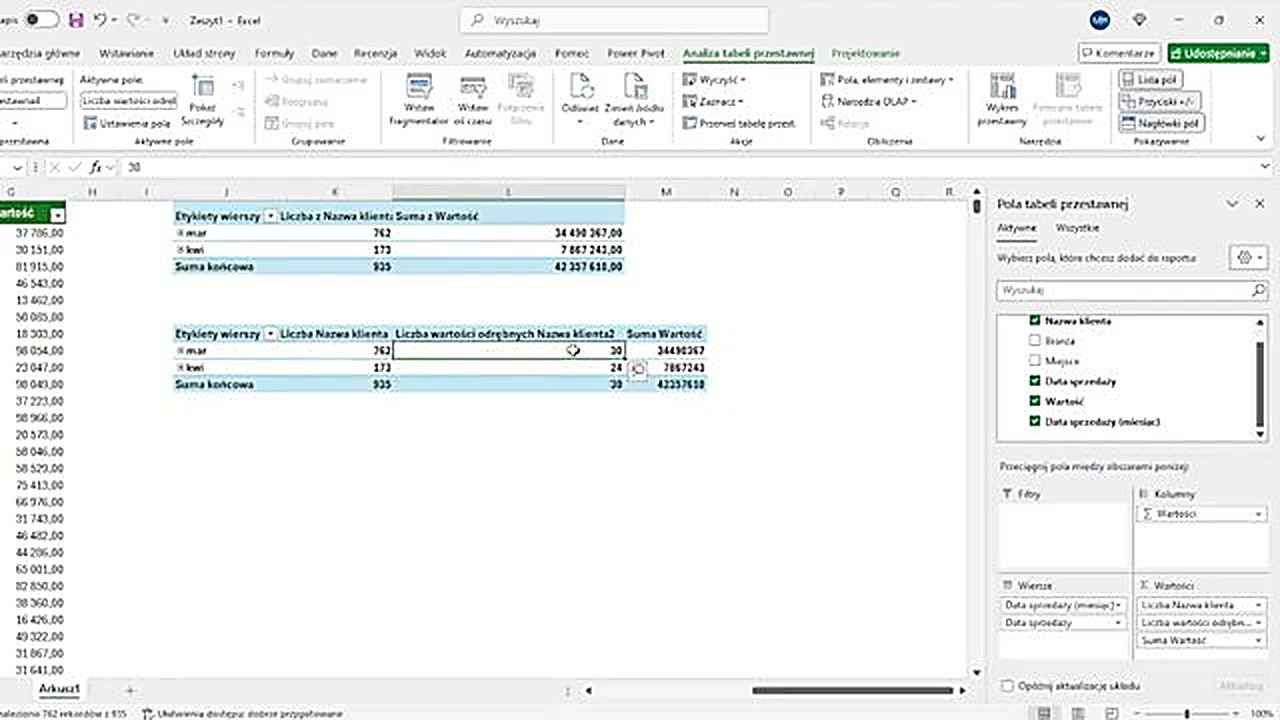The image size is (1280, 720).
Task: Open Etykiety wierszy filter dropdown in lower pivot
Action: pyautogui.click(x=270, y=334)
